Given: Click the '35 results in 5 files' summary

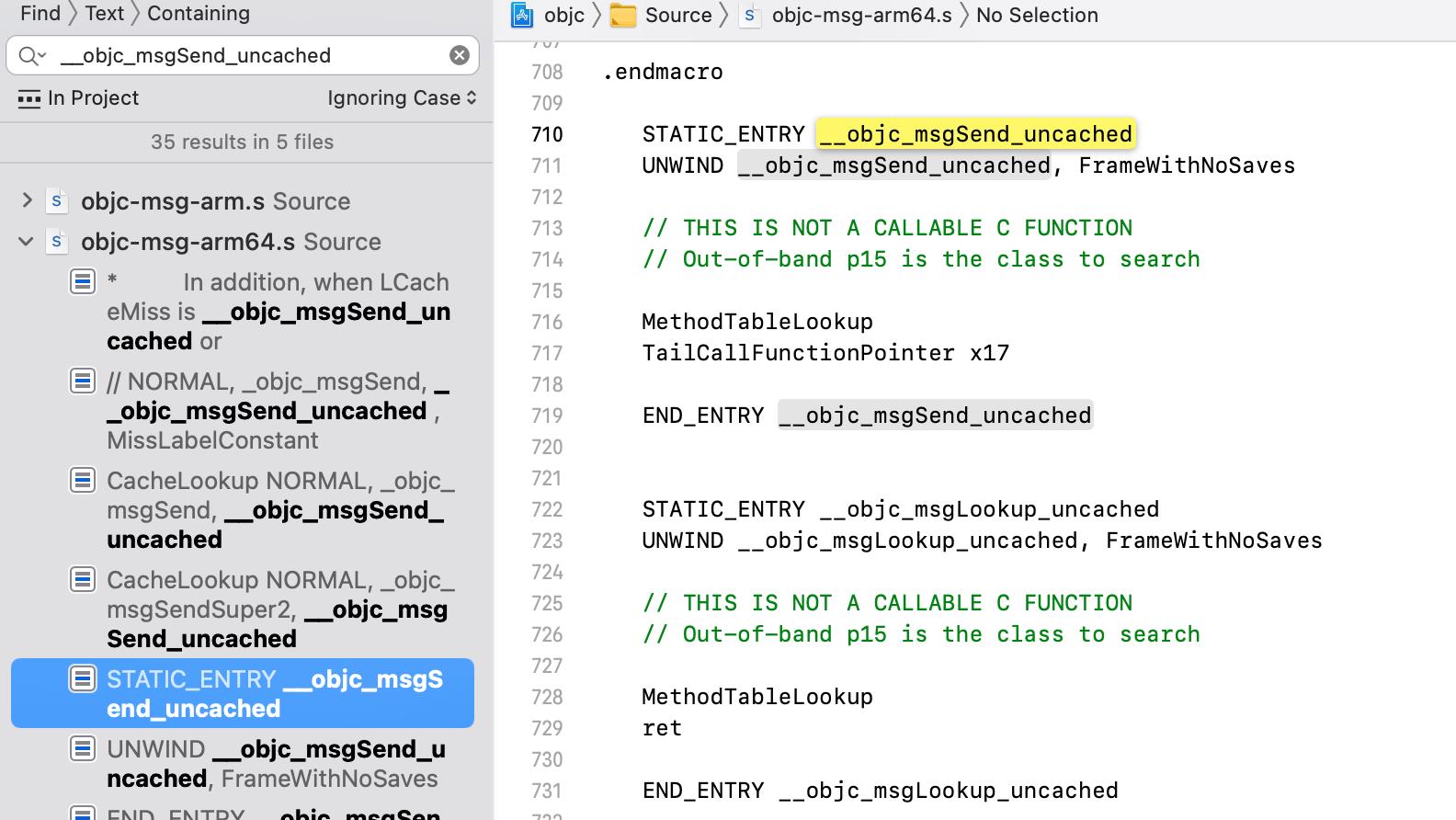Looking at the screenshot, I should click(242, 142).
